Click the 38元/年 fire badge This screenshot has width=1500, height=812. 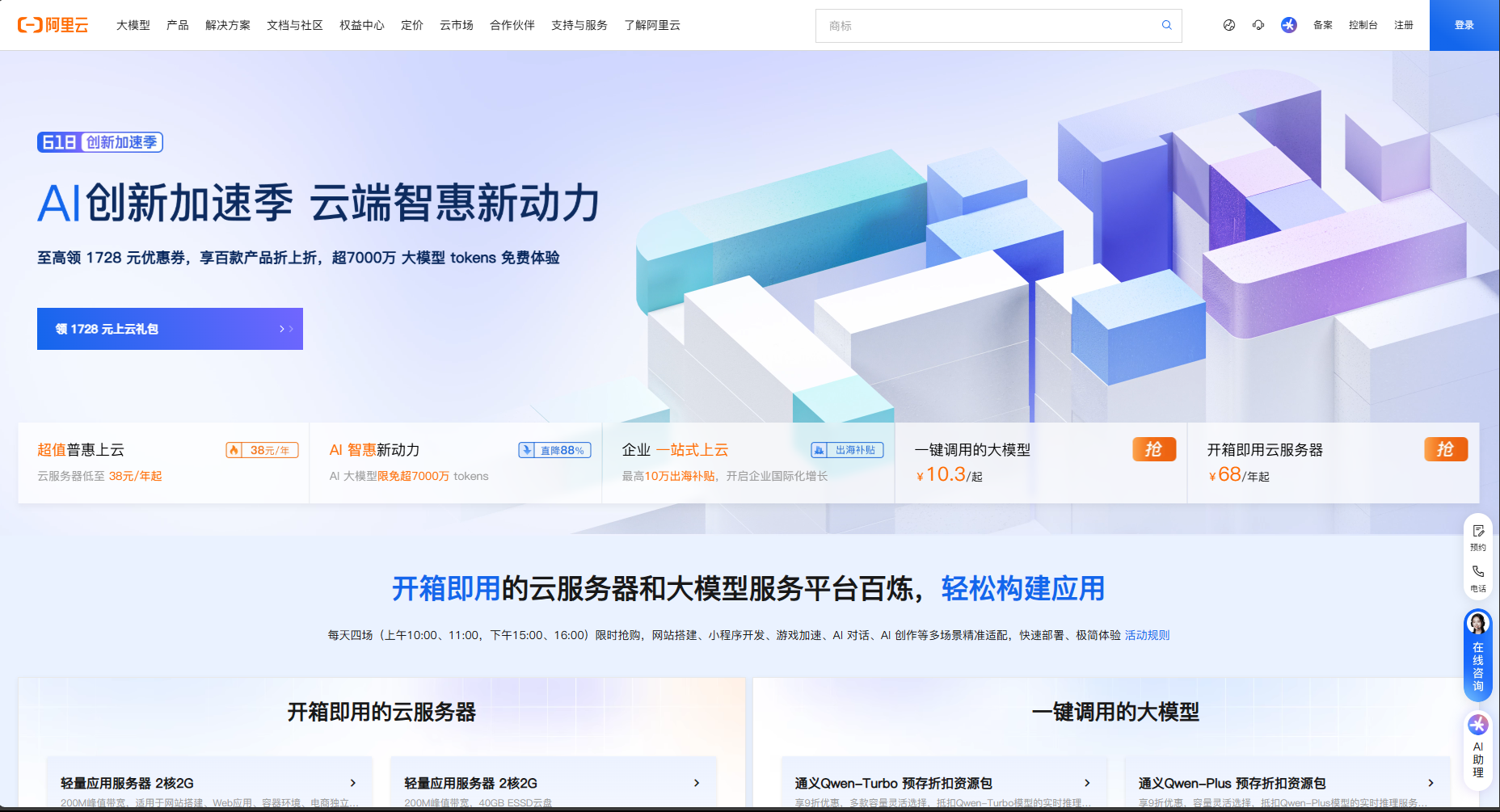(x=262, y=450)
